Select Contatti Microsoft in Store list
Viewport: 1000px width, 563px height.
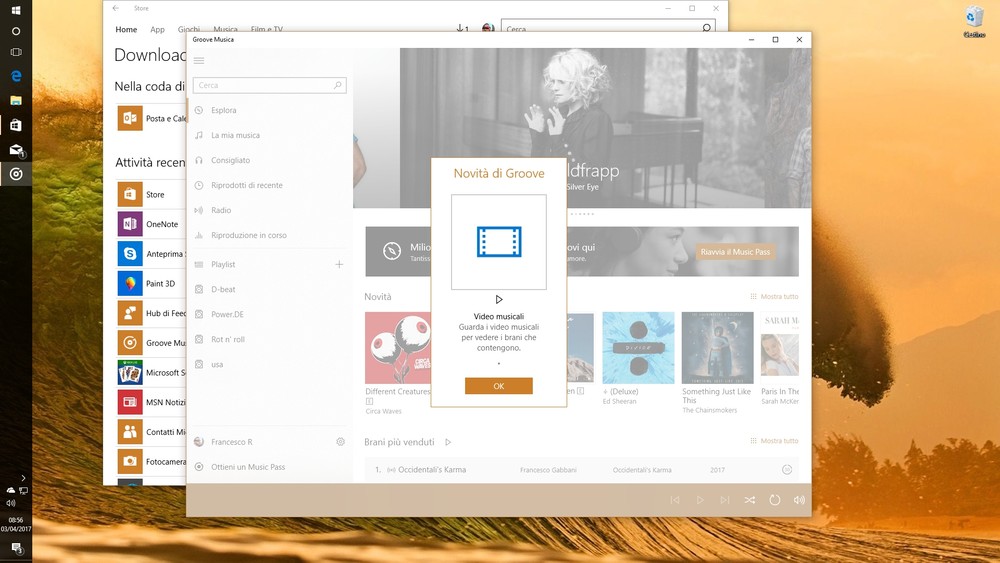coord(152,432)
